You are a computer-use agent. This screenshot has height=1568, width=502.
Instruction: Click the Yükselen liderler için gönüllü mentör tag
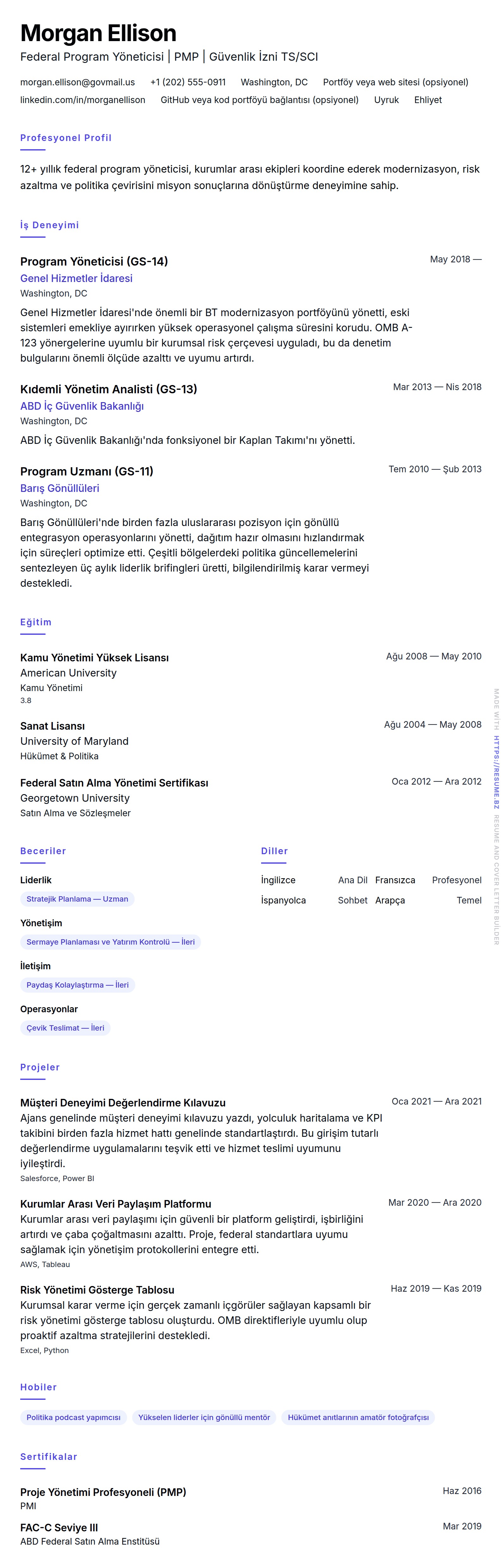(x=204, y=1418)
